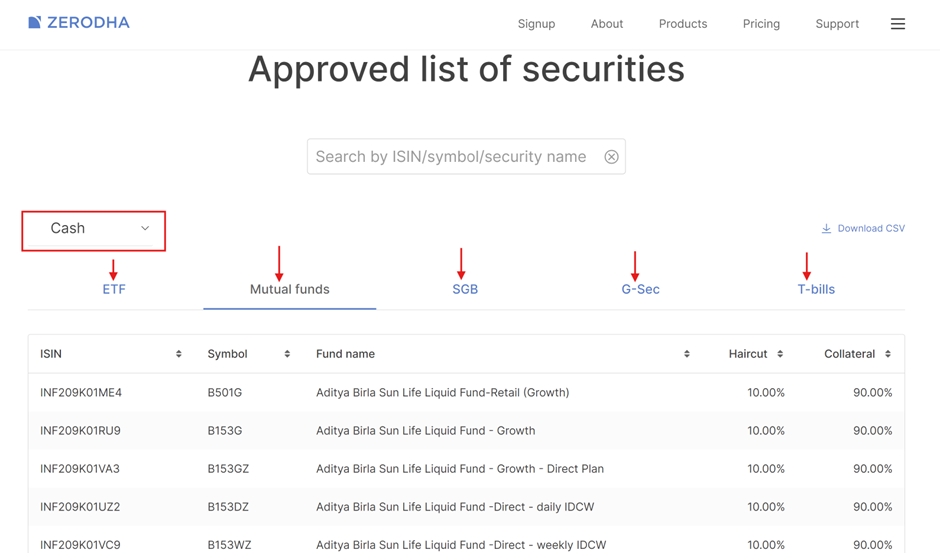Click fund name Direct - daily IDCW
The width and height of the screenshot is (940, 553).
point(455,507)
